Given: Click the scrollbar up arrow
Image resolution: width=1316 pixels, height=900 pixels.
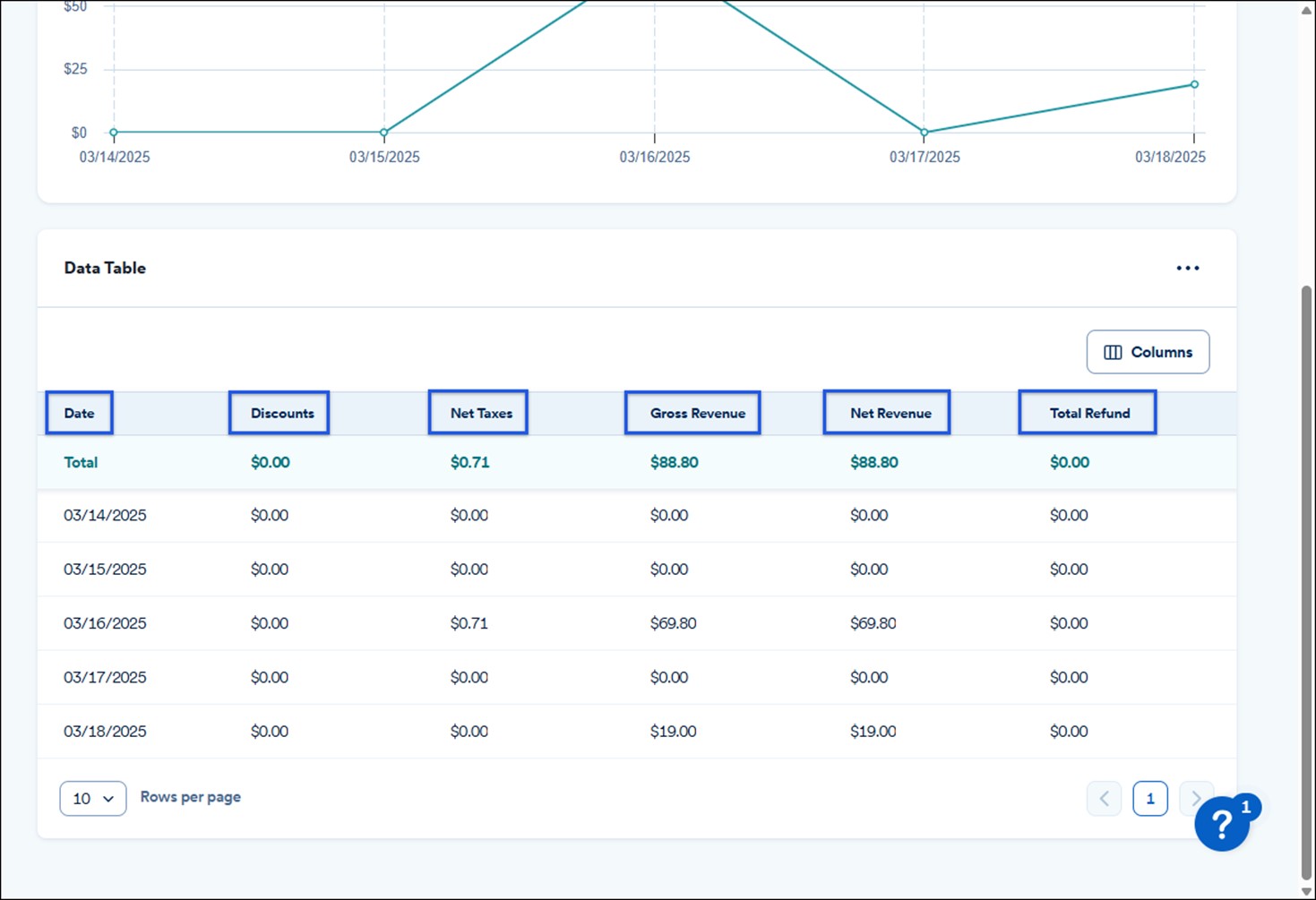Looking at the screenshot, I should tap(1304, 11).
